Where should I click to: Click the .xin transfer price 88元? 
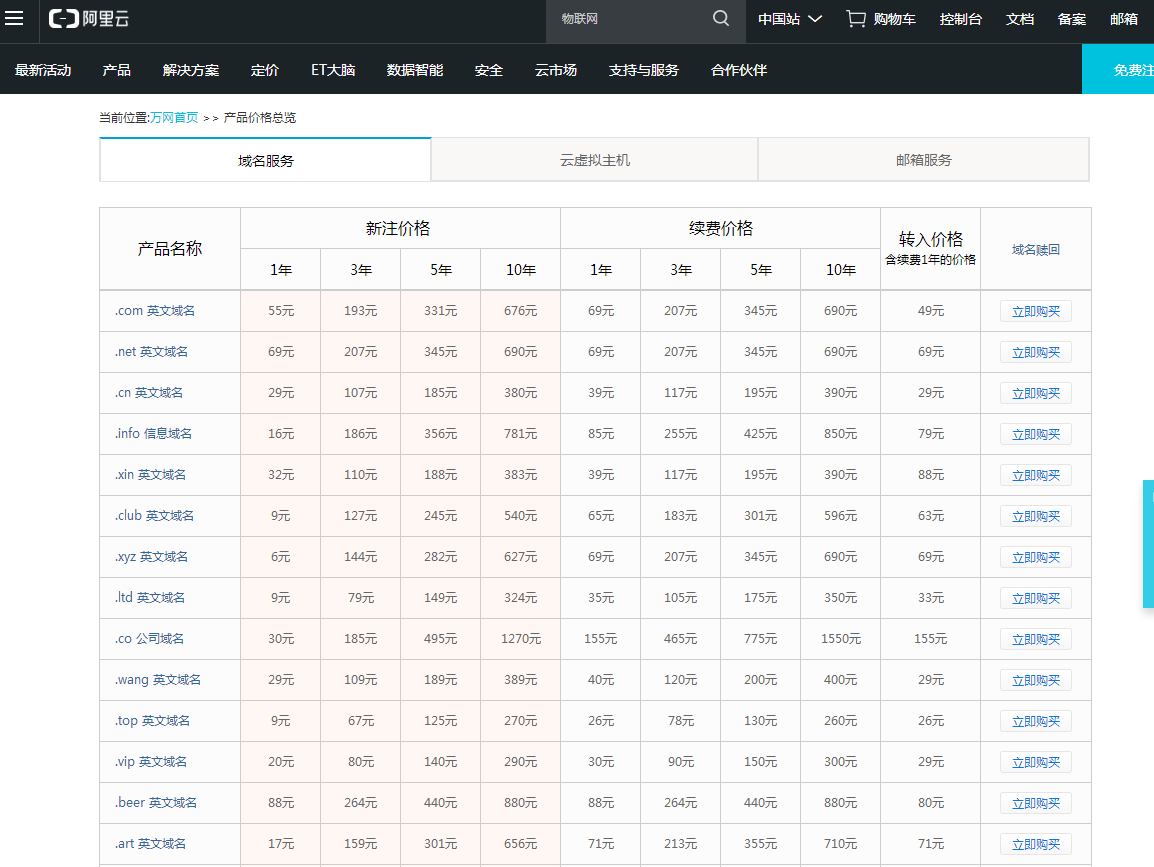(x=930, y=475)
